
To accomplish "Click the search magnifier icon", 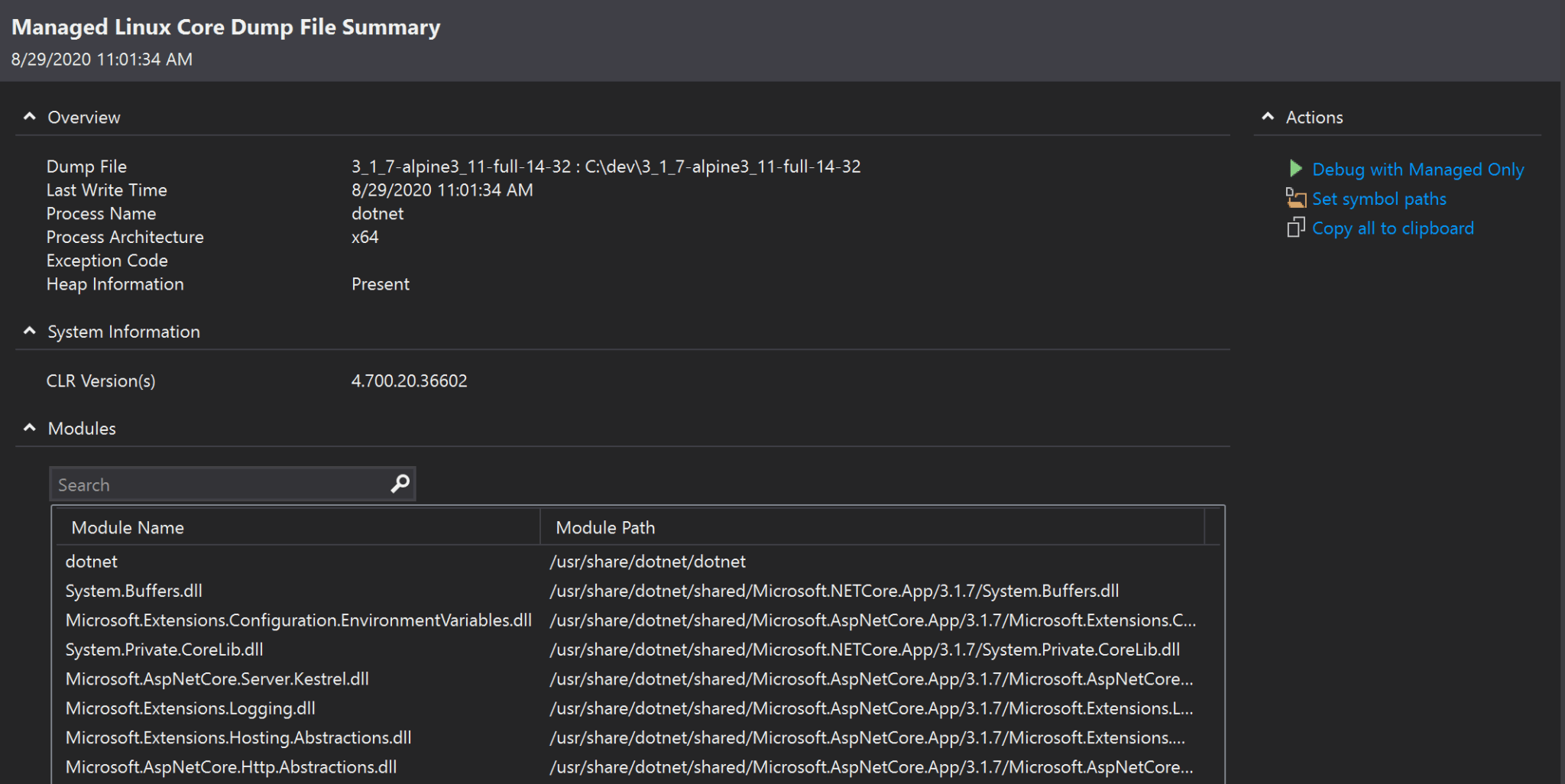I will [400, 483].
